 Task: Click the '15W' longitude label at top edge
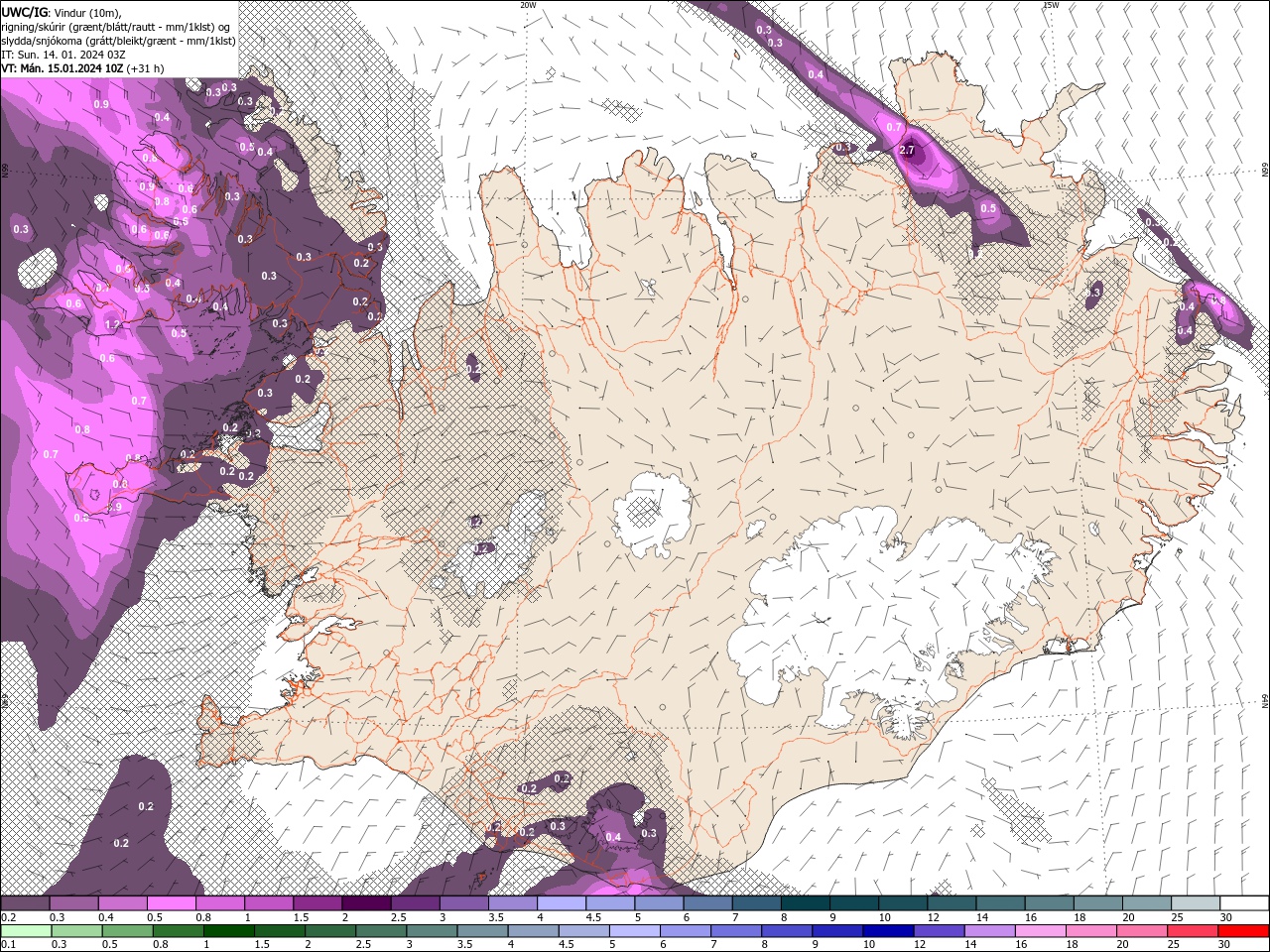click(x=1051, y=4)
